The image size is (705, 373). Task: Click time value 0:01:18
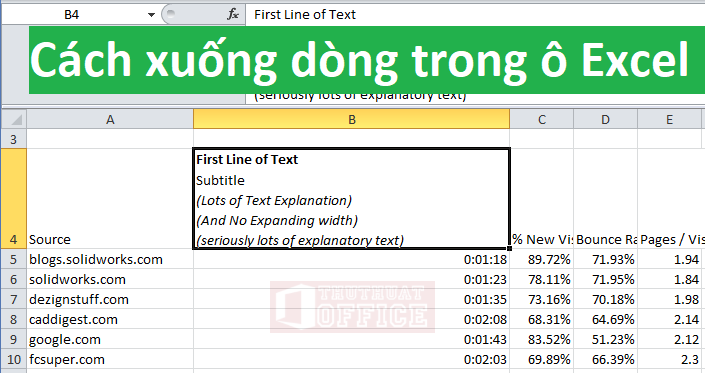coord(352,259)
